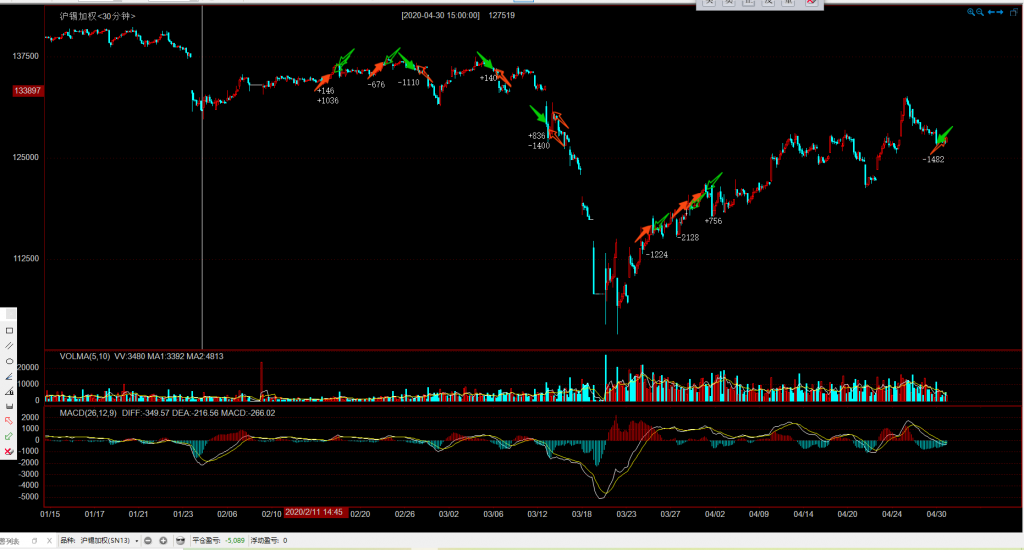Select the ellipse drawing tool
Viewport: 1024px width, 550px height.
[x=9, y=360]
